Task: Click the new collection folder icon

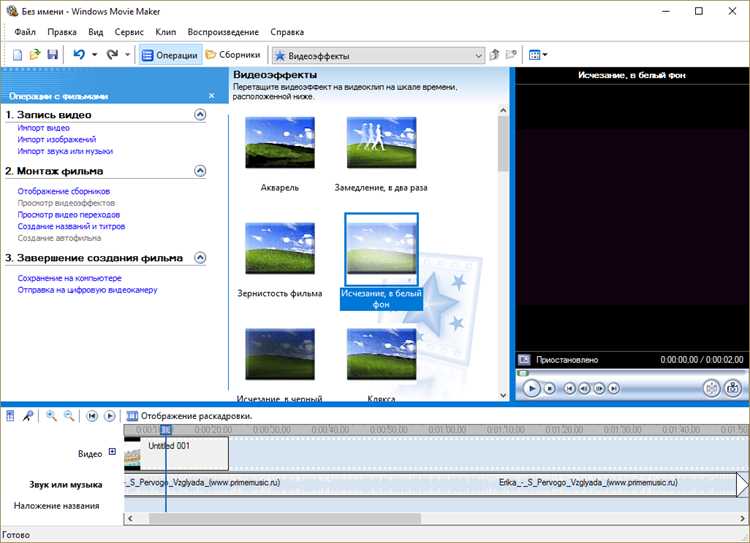Action: coord(511,55)
